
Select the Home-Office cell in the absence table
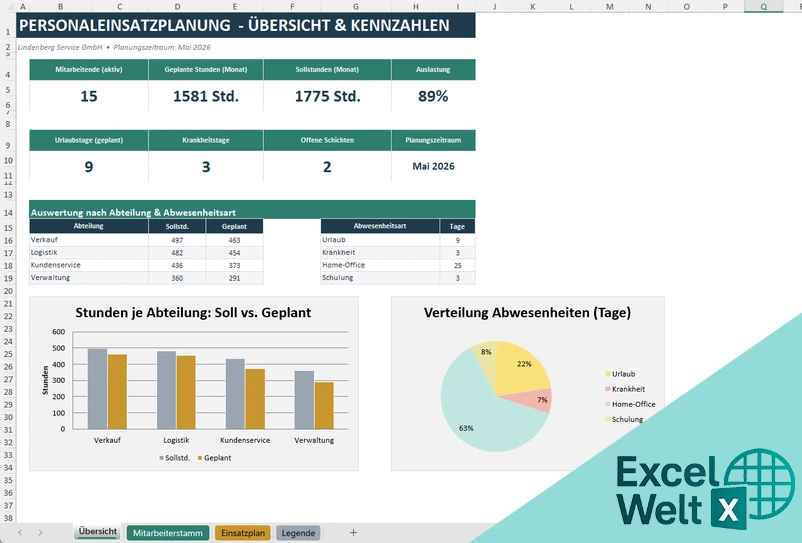coord(380,265)
